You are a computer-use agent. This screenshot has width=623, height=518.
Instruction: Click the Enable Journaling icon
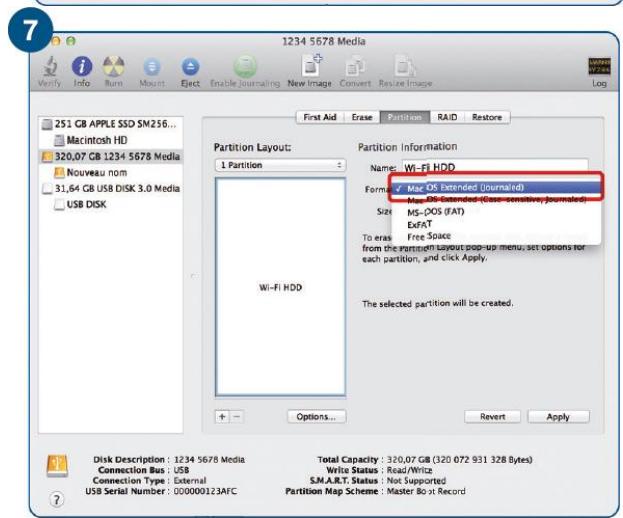pos(245,66)
